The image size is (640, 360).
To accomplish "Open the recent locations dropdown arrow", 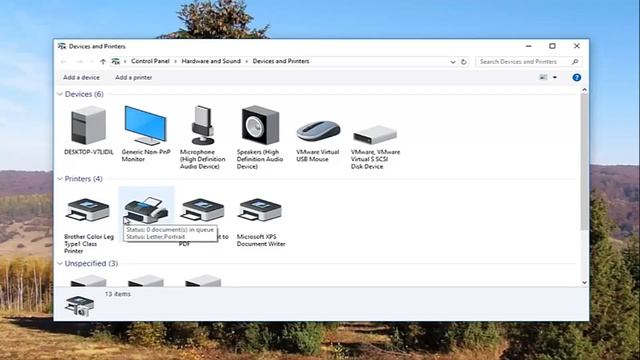I will [92, 62].
